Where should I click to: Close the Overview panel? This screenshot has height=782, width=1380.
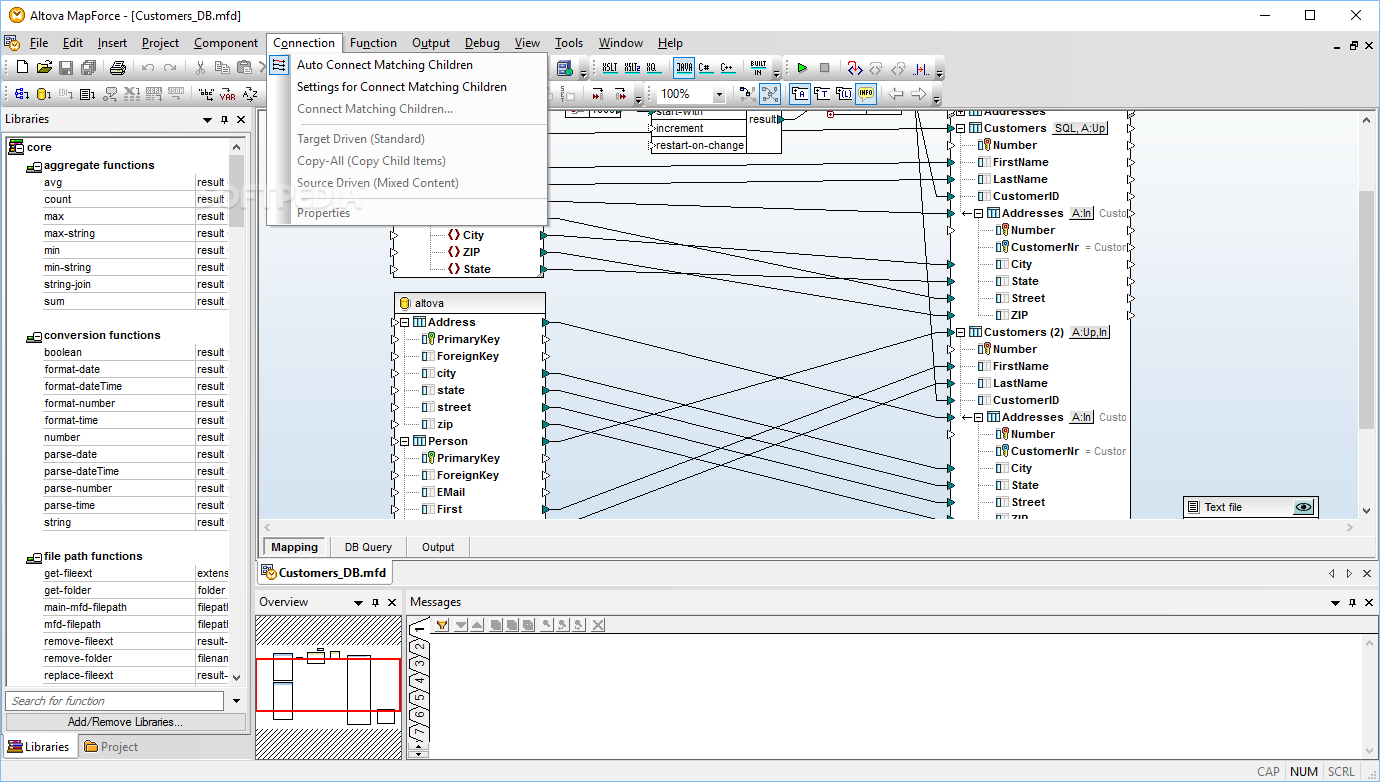click(x=392, y=603)
